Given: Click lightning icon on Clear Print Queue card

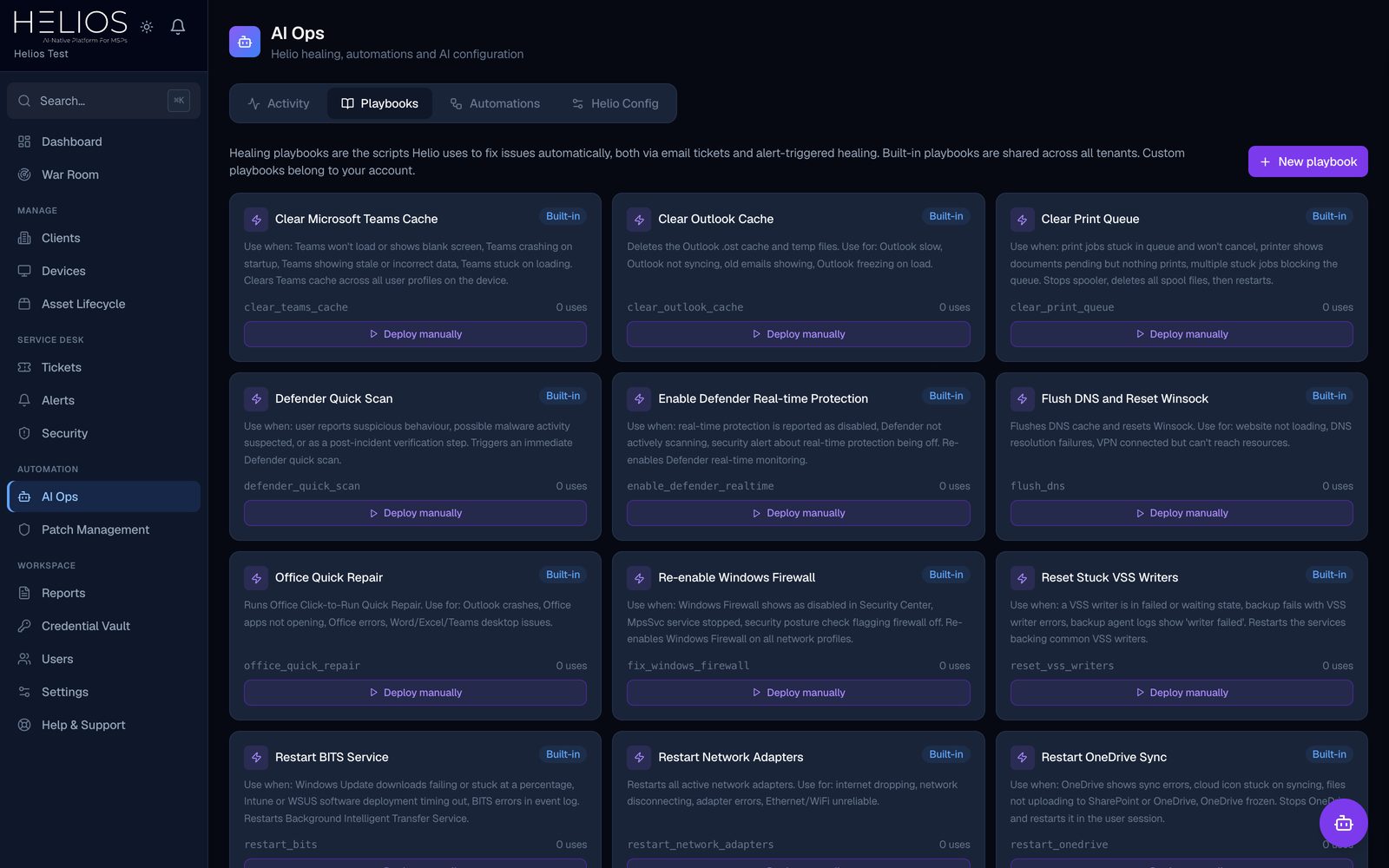Looking at the screenshot, I should 1022,220.
